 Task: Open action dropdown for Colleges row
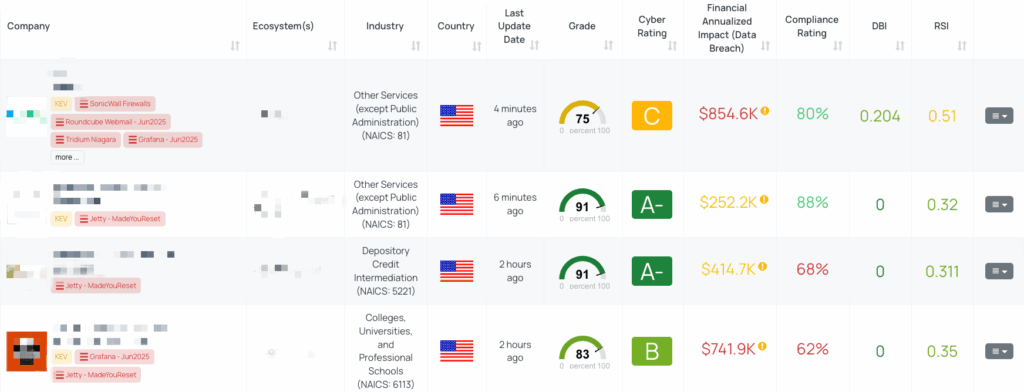pyautogui.click(x=999, y=351)
